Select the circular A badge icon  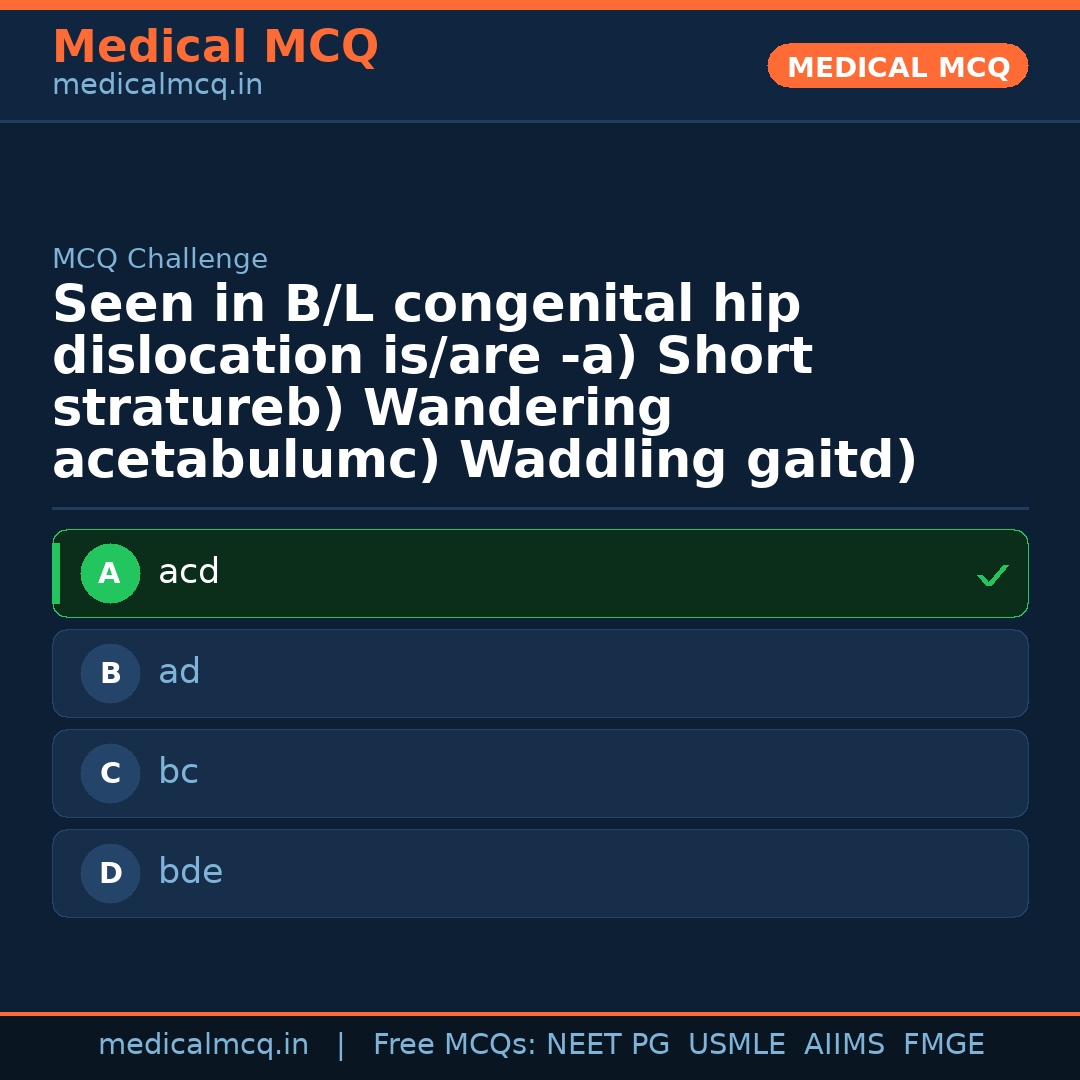click(x=110, y=573)
